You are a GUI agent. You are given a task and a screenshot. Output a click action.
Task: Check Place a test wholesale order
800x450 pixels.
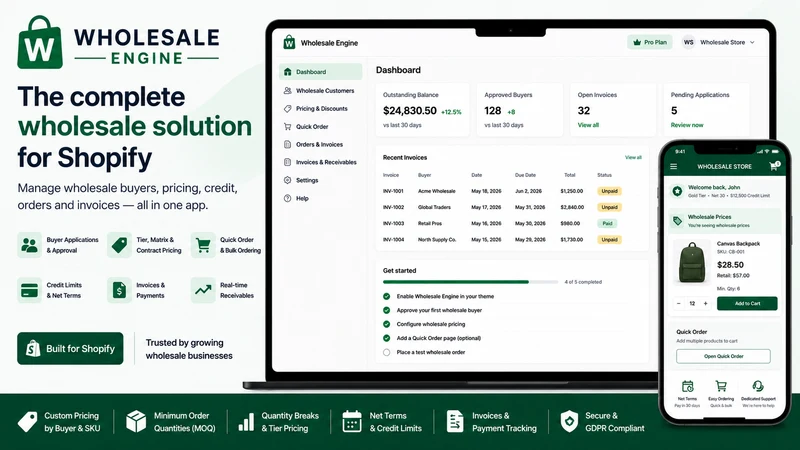point(387,352)
